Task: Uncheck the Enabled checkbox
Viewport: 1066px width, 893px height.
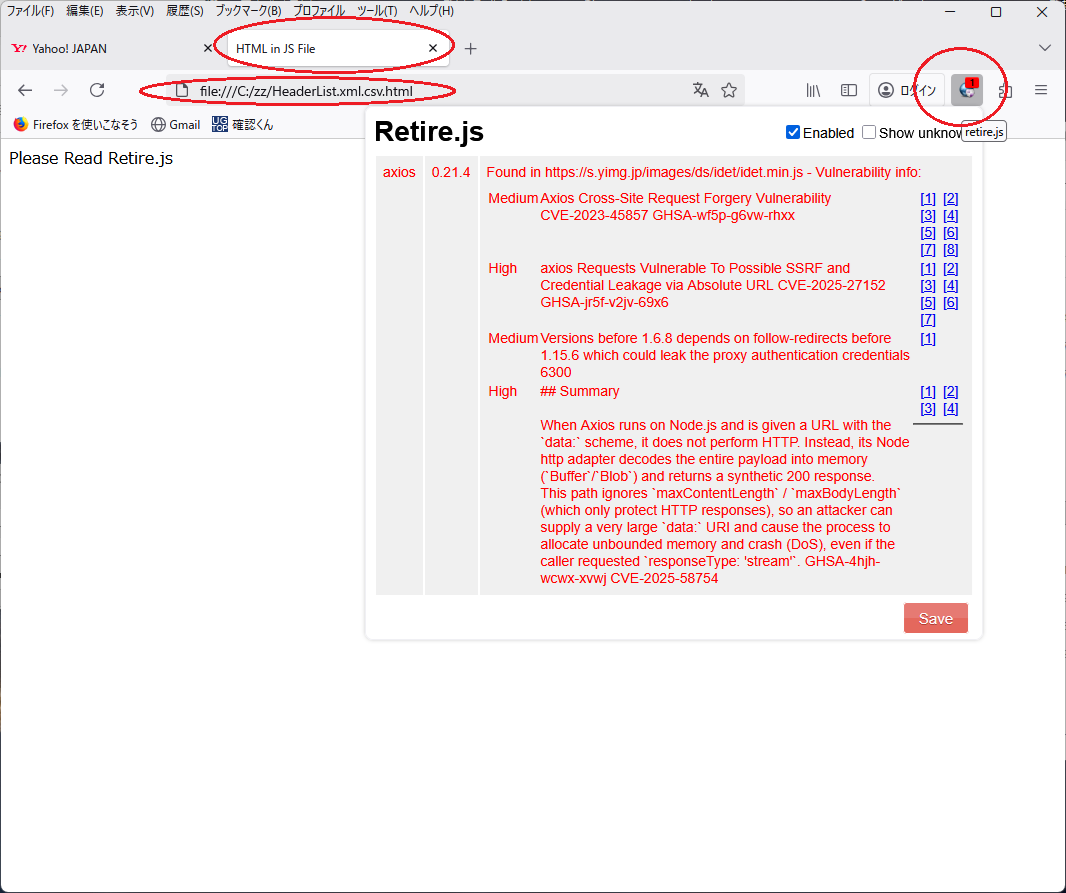Action: [793, 133]
